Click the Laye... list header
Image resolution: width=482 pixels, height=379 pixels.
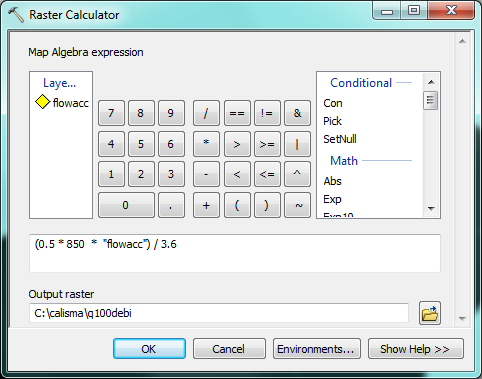pyautogui.click(x=60, y=83)
